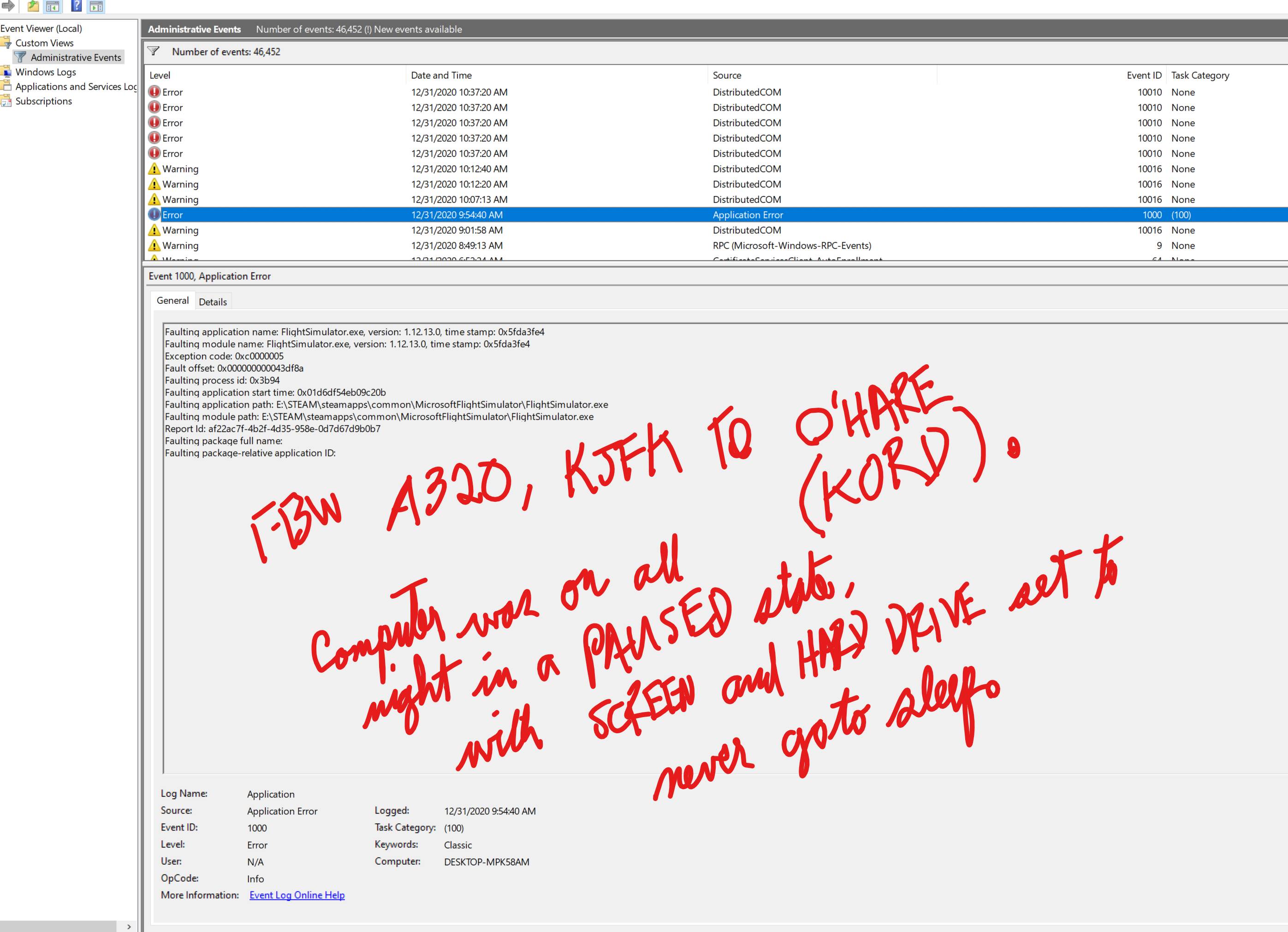Select the Warning event at 12/31/2020 9:01:58 AM
This screenshot has height=932, width=1288.
click(716, 230)
